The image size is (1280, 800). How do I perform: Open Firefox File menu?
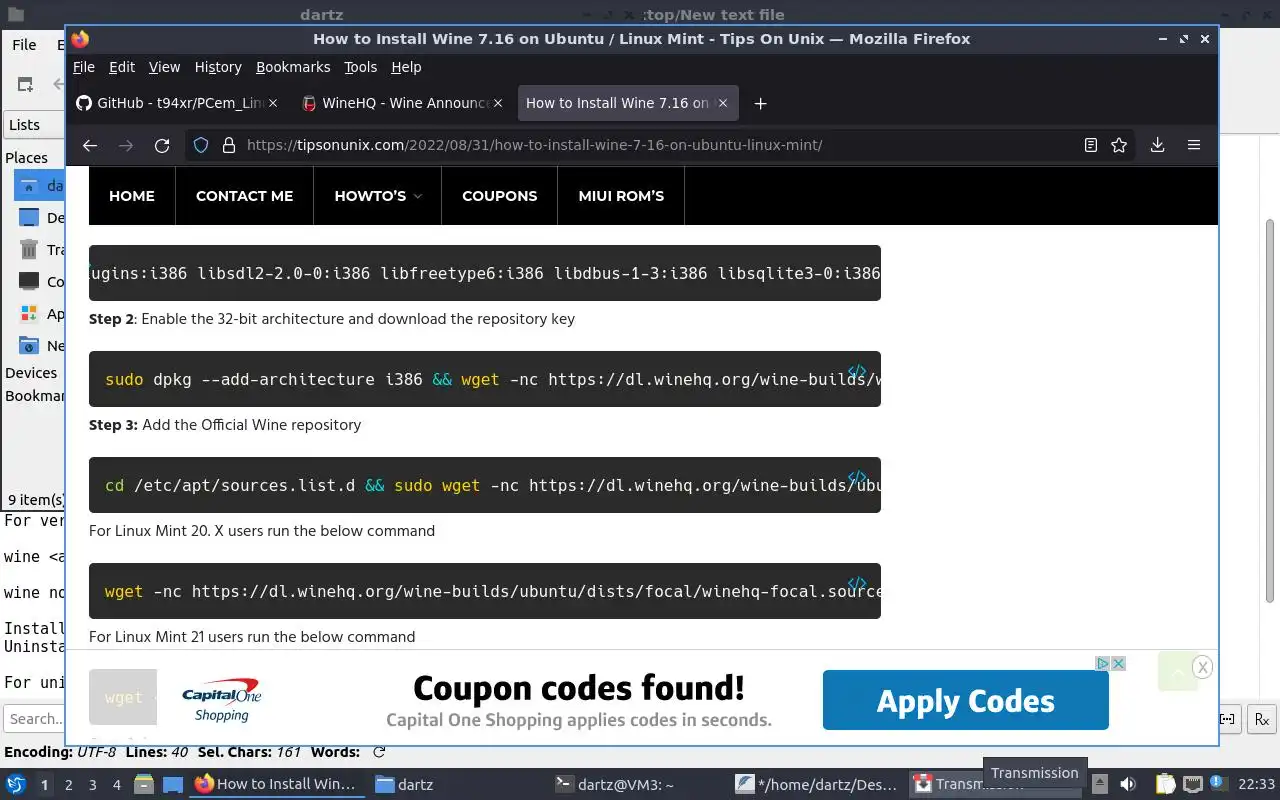(84, 67)
